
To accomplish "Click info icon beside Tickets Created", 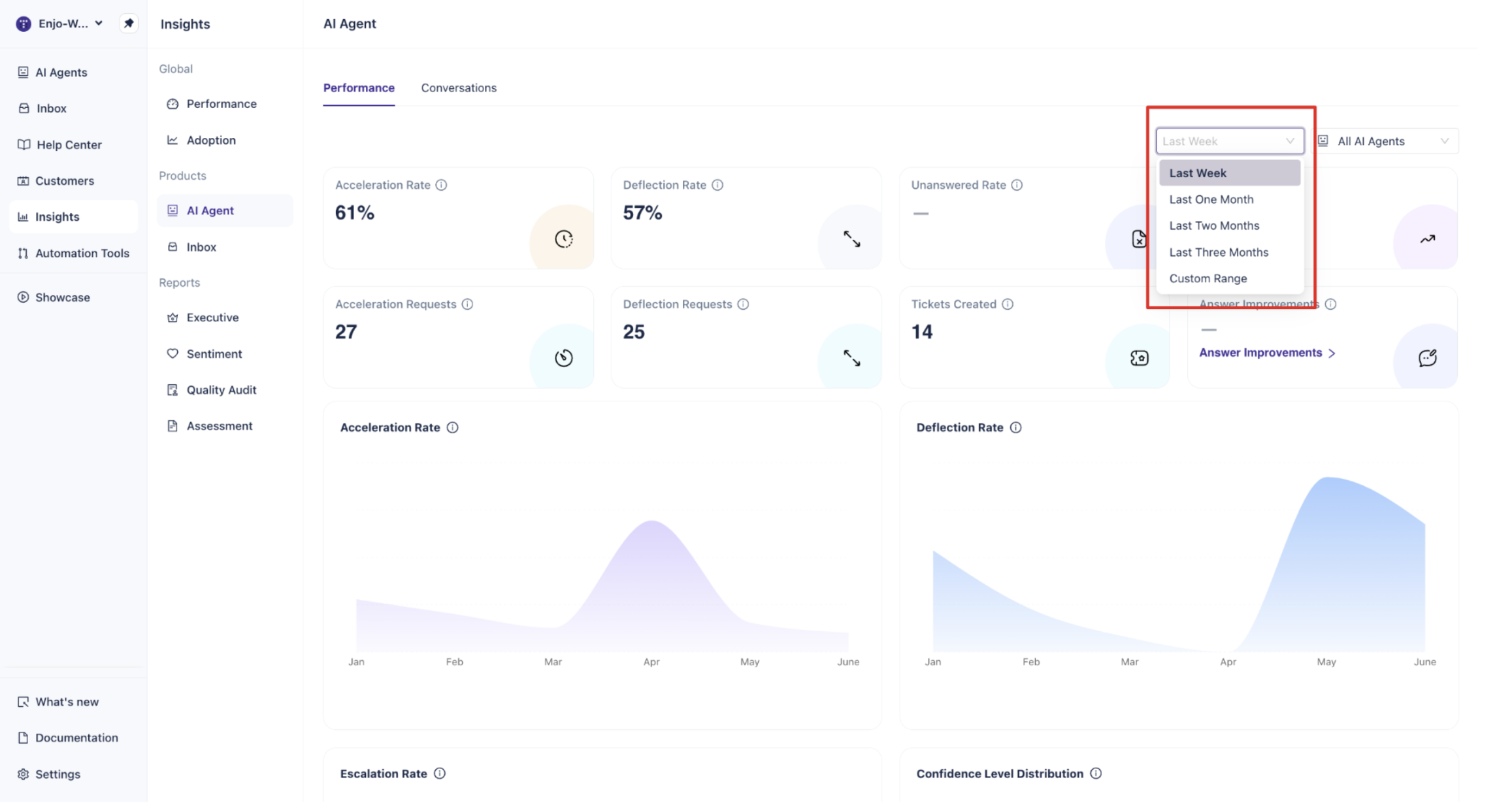I will [1008, 305].
